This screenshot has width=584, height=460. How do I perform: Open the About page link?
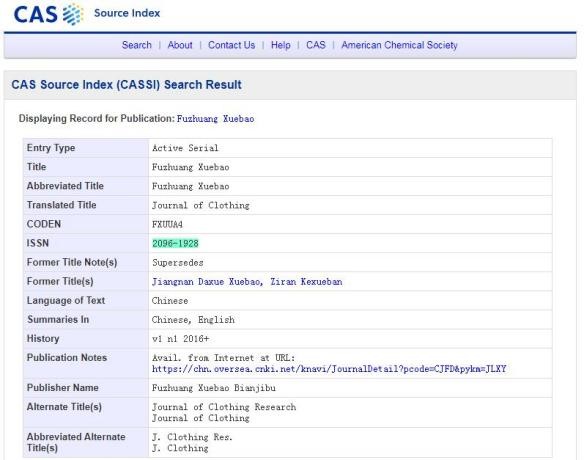click(180, 45)
